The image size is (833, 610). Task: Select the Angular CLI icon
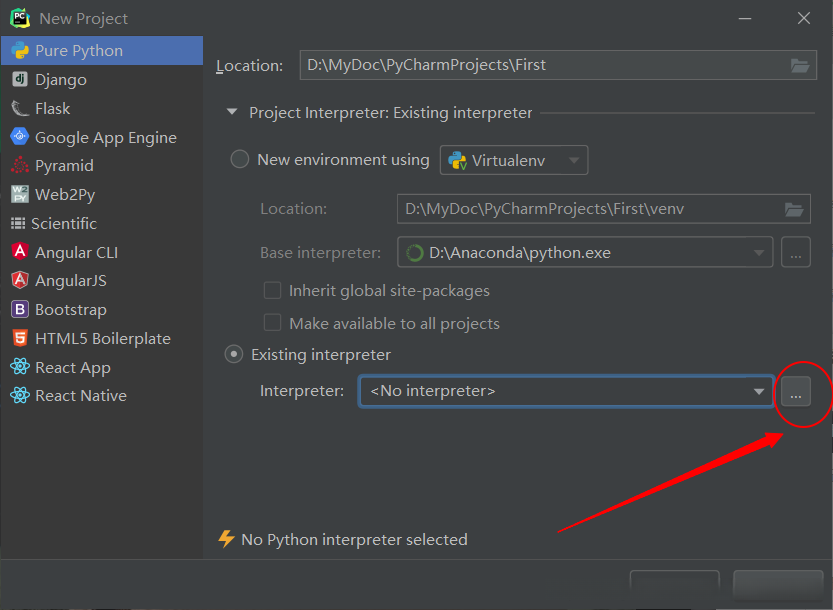pyautogui.click(x=19, y=252)
